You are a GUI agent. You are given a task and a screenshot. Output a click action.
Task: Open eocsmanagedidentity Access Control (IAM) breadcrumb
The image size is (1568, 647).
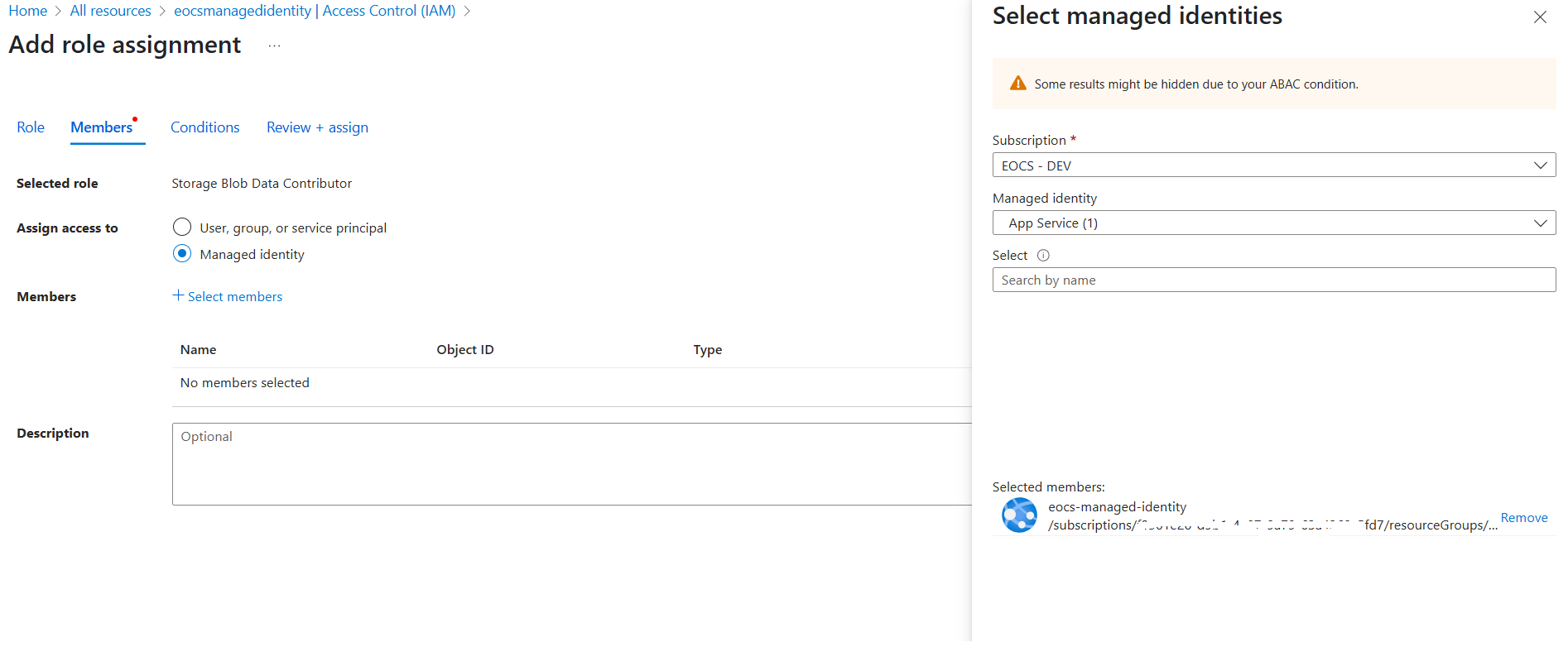315,11
